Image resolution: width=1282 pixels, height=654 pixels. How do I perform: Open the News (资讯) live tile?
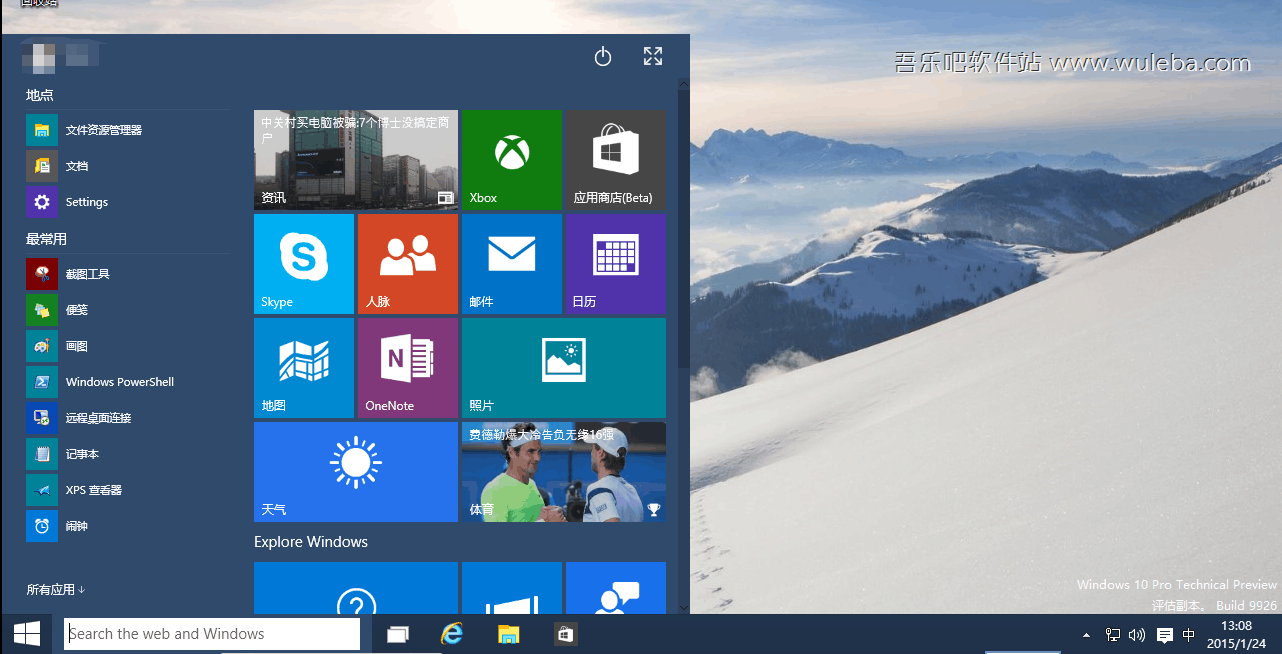pyautogui.click(x=356, y=160)
